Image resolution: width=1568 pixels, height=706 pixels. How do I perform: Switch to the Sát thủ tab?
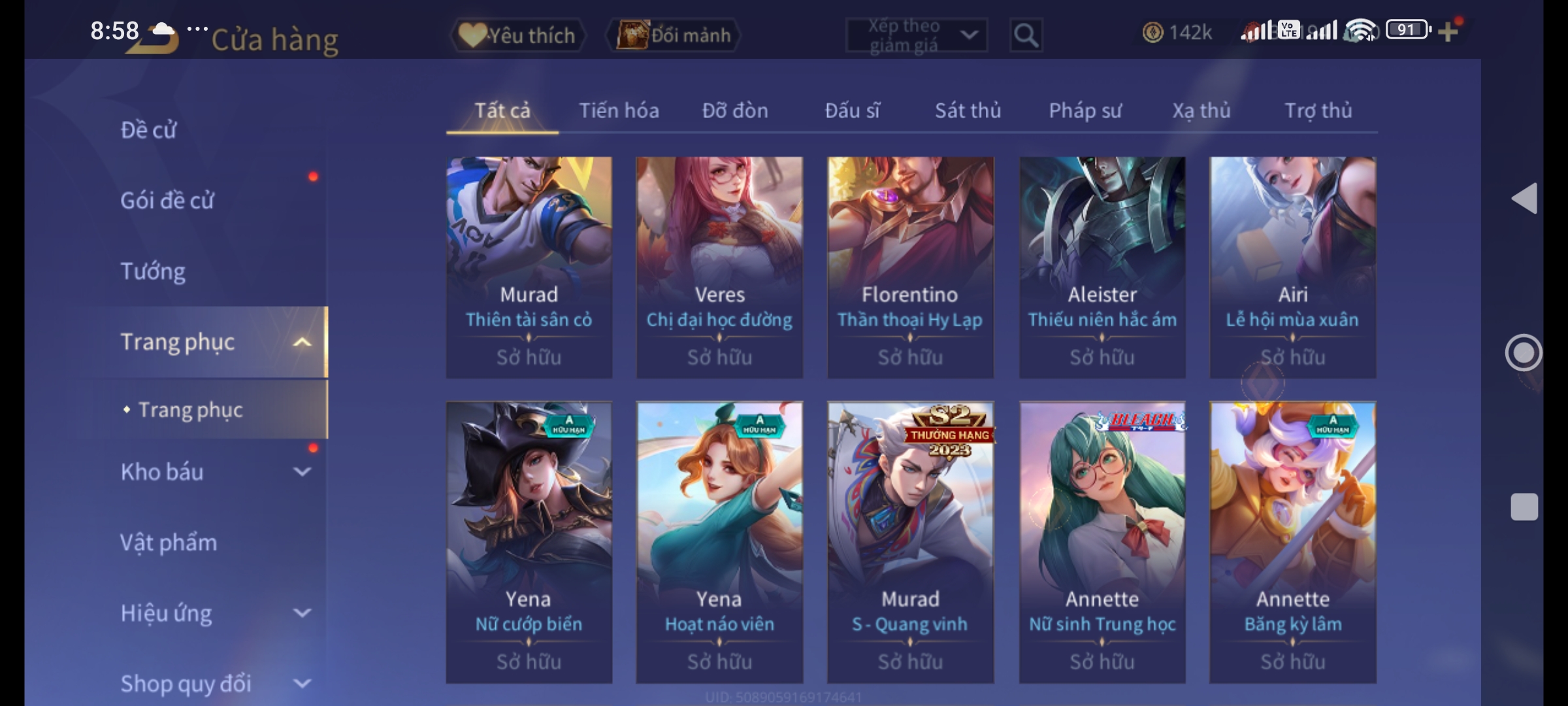point(968,110)
